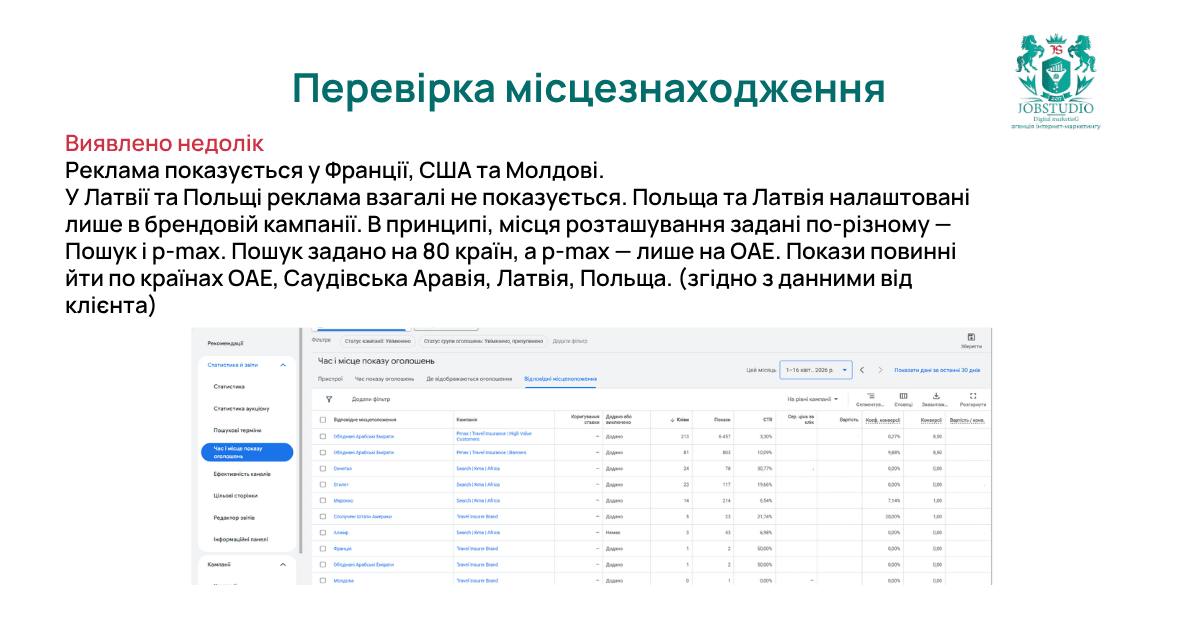Tick the checkbox for the Молдова row

coord(322,580)
